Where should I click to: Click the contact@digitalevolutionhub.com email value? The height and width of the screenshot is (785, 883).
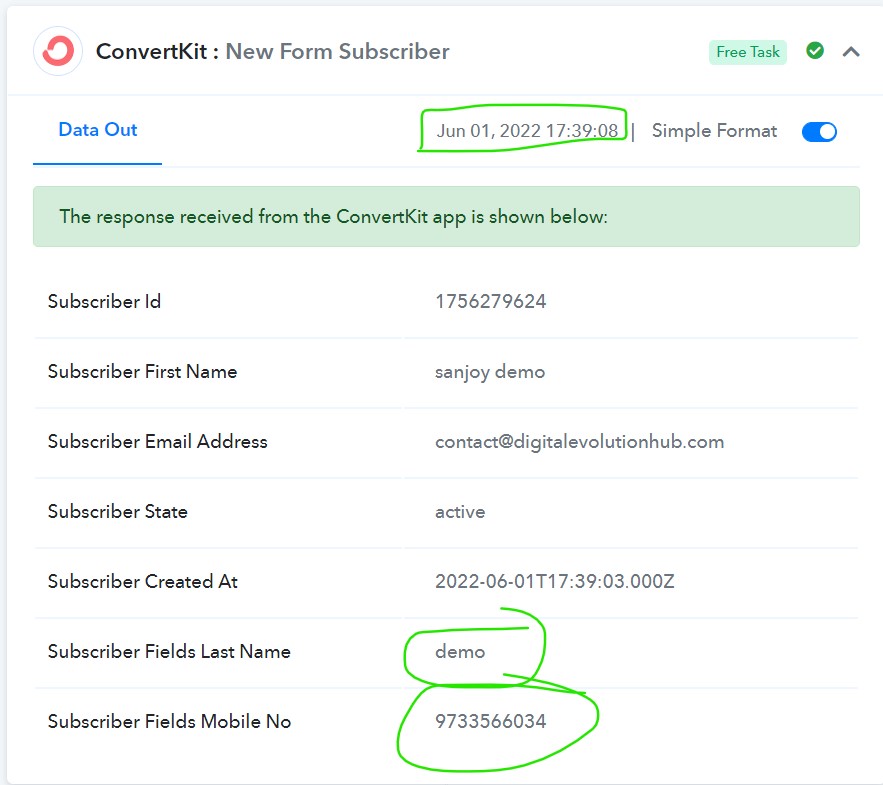(579, 441)
